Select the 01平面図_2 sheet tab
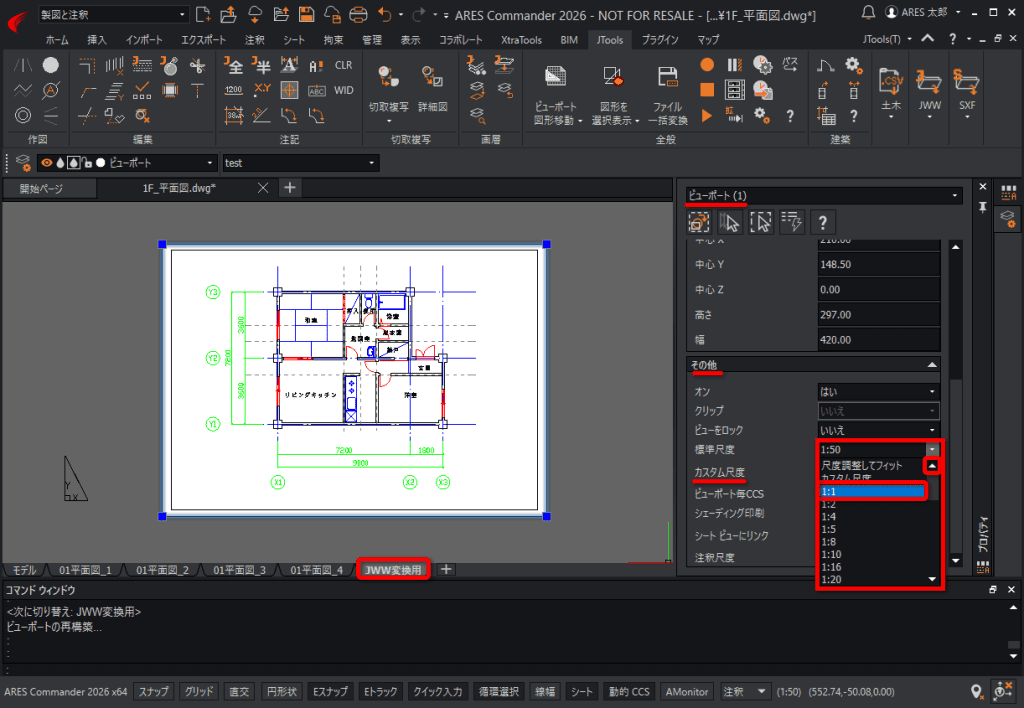This screenshot has height=708, width=1024. pos(164,570)
